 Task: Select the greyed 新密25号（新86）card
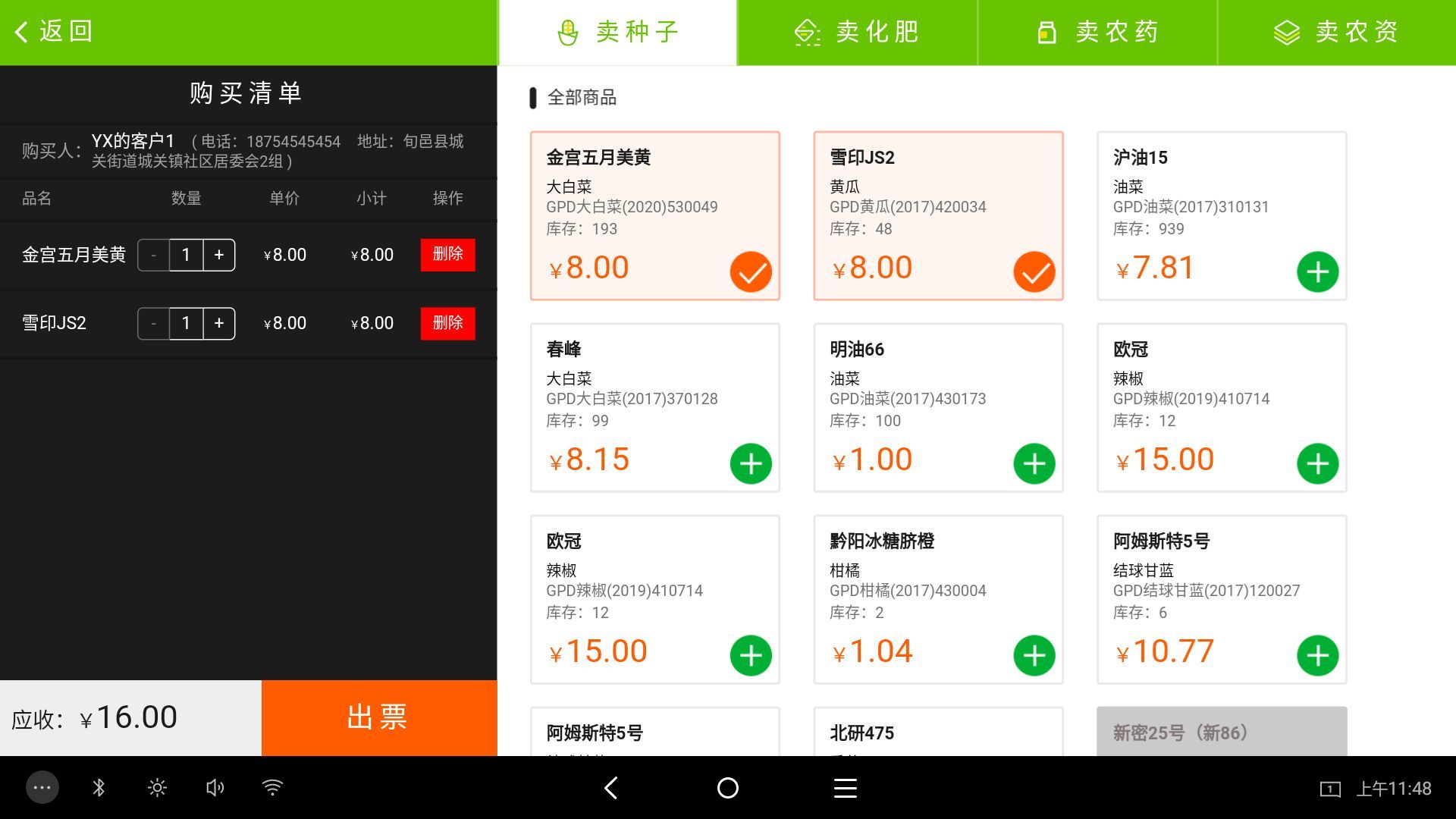click(x=1222, y=732)
